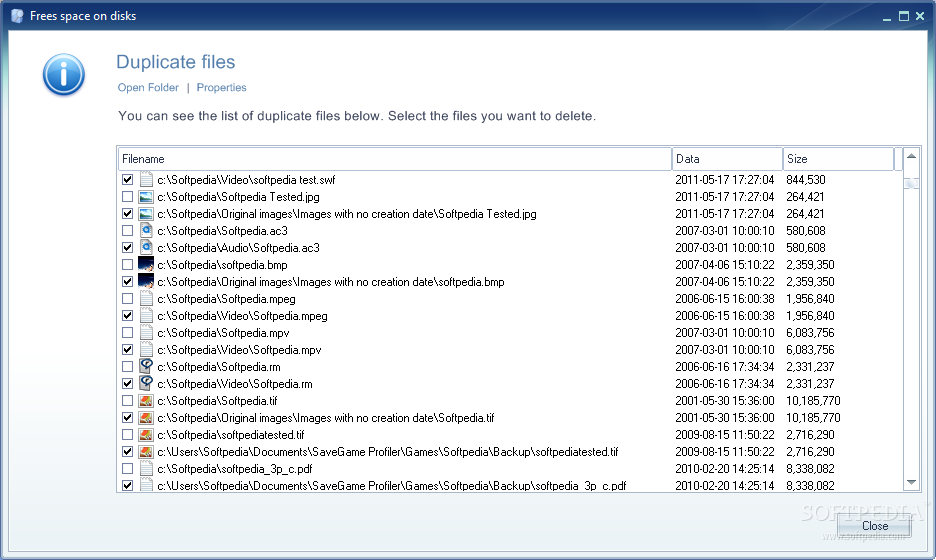Select the filename c:\Softpedia\Softpedia.mpeg
The image size is (936, 560).
click(226, 299)
